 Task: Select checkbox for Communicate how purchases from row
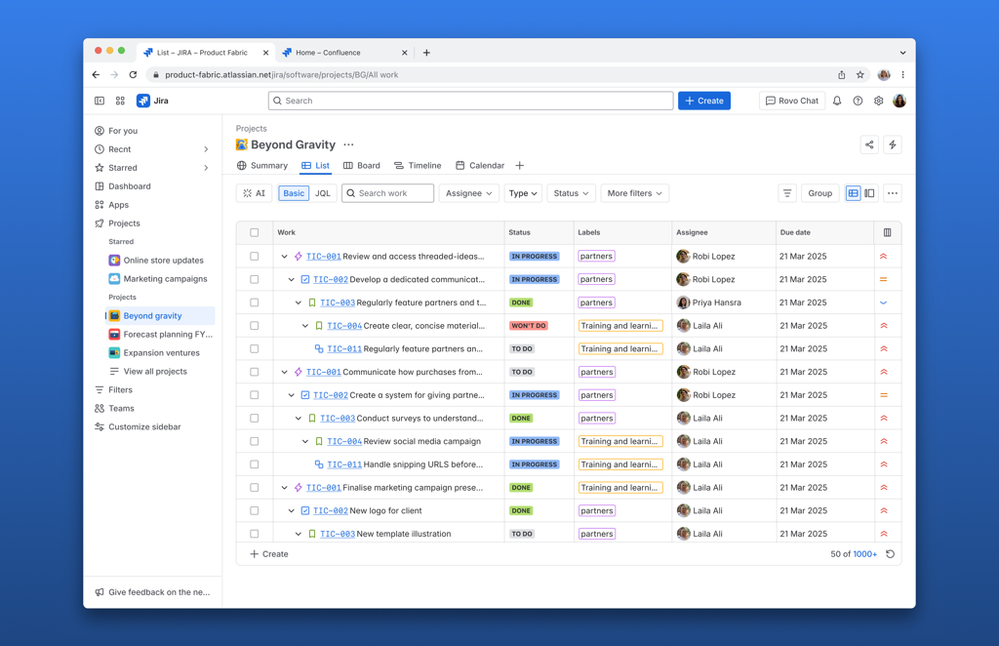tap(254, 372)
